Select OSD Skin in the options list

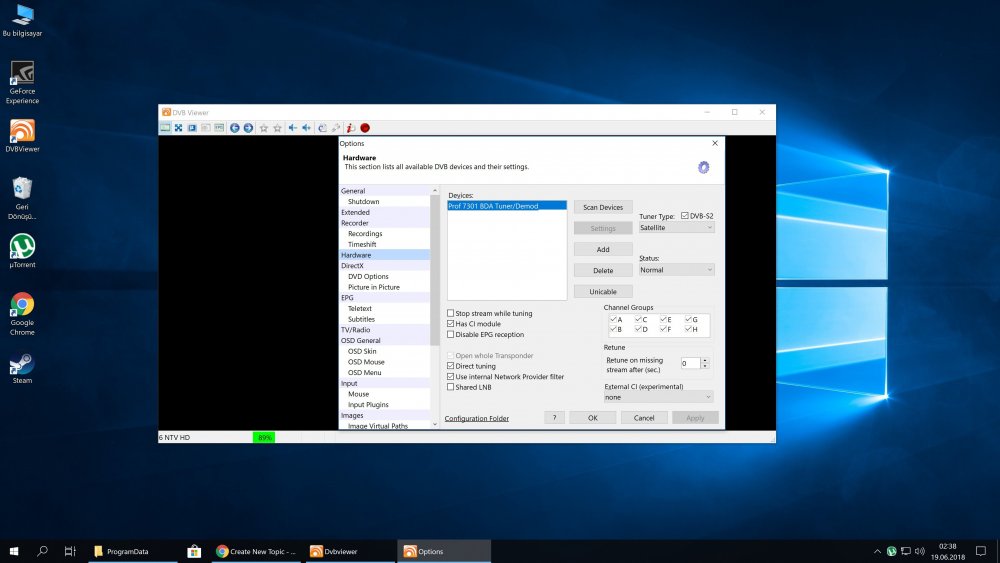[362, 351]
